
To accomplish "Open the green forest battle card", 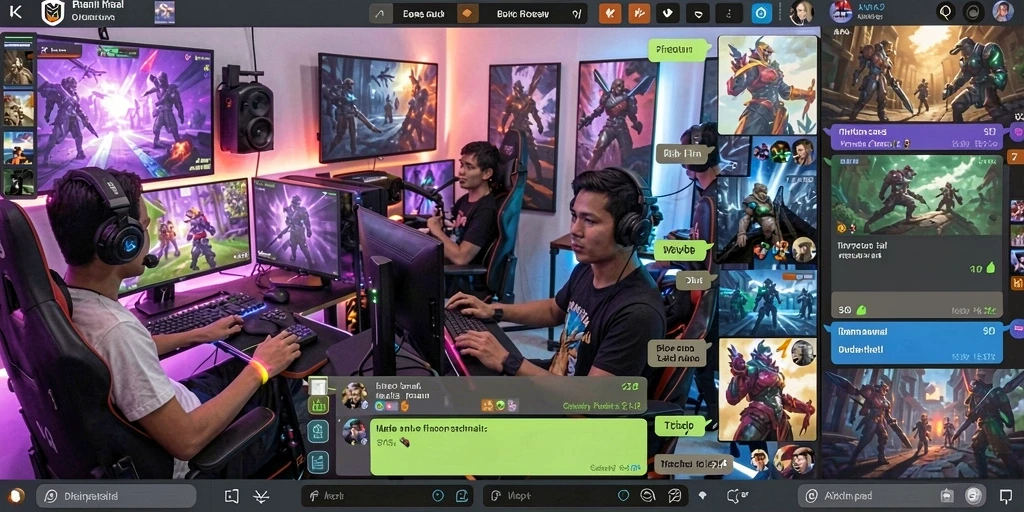I will tap(917, 194).
